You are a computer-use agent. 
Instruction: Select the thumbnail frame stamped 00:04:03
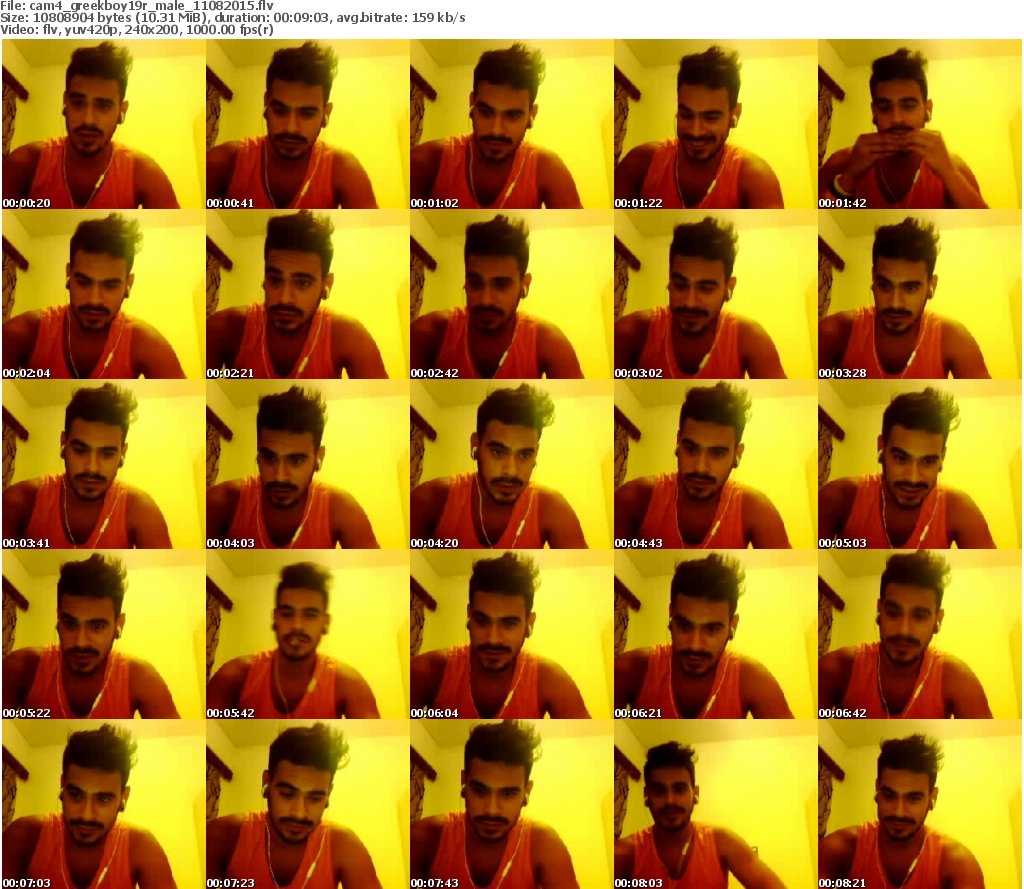tap(308, 464)
